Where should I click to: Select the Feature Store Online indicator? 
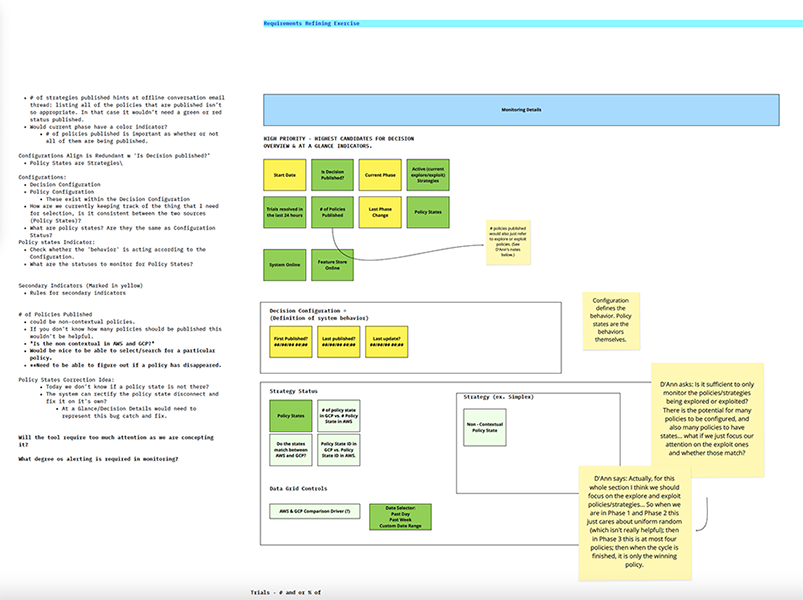click(x=332, y=264)
